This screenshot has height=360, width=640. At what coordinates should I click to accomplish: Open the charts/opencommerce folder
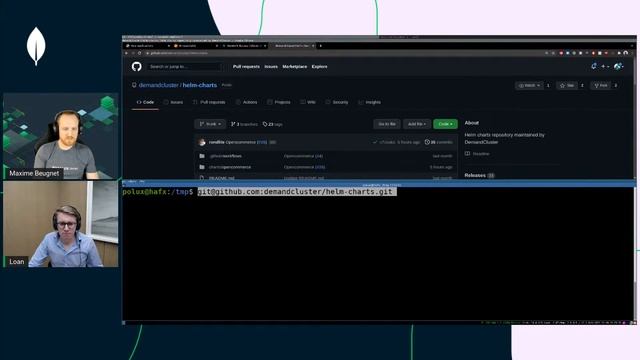click(x=230, y=167)
